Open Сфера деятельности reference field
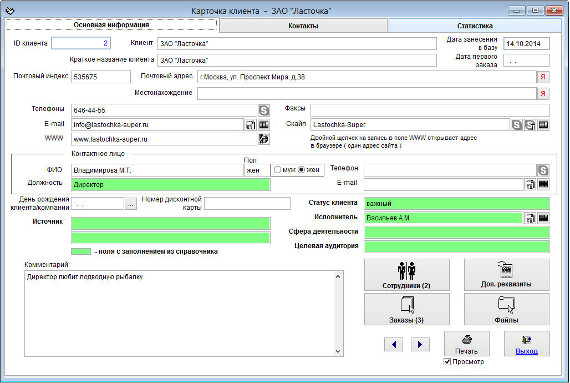The image size is (570, 383). 457,232
